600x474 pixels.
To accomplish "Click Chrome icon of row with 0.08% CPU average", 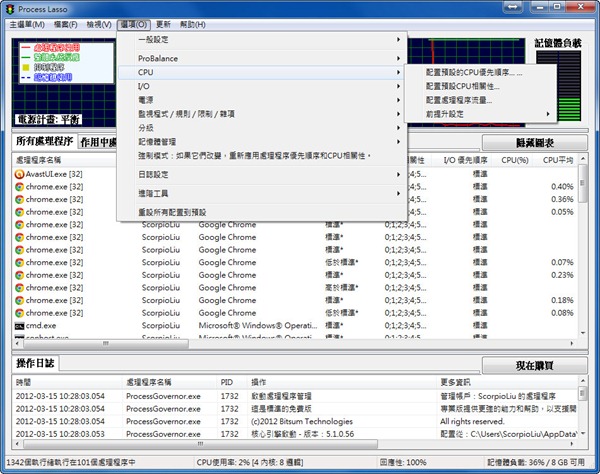I will pos(19,313).
